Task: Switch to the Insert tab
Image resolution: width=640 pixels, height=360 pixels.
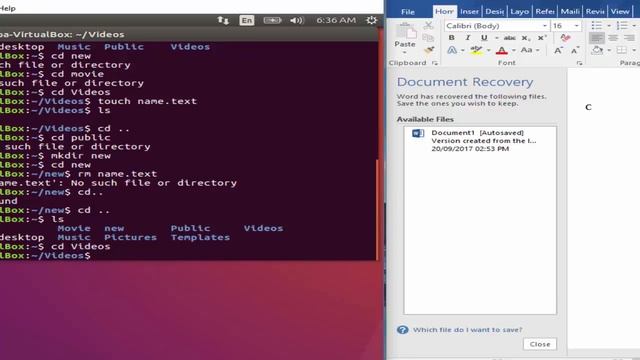Action: click(x=469, y=11)
